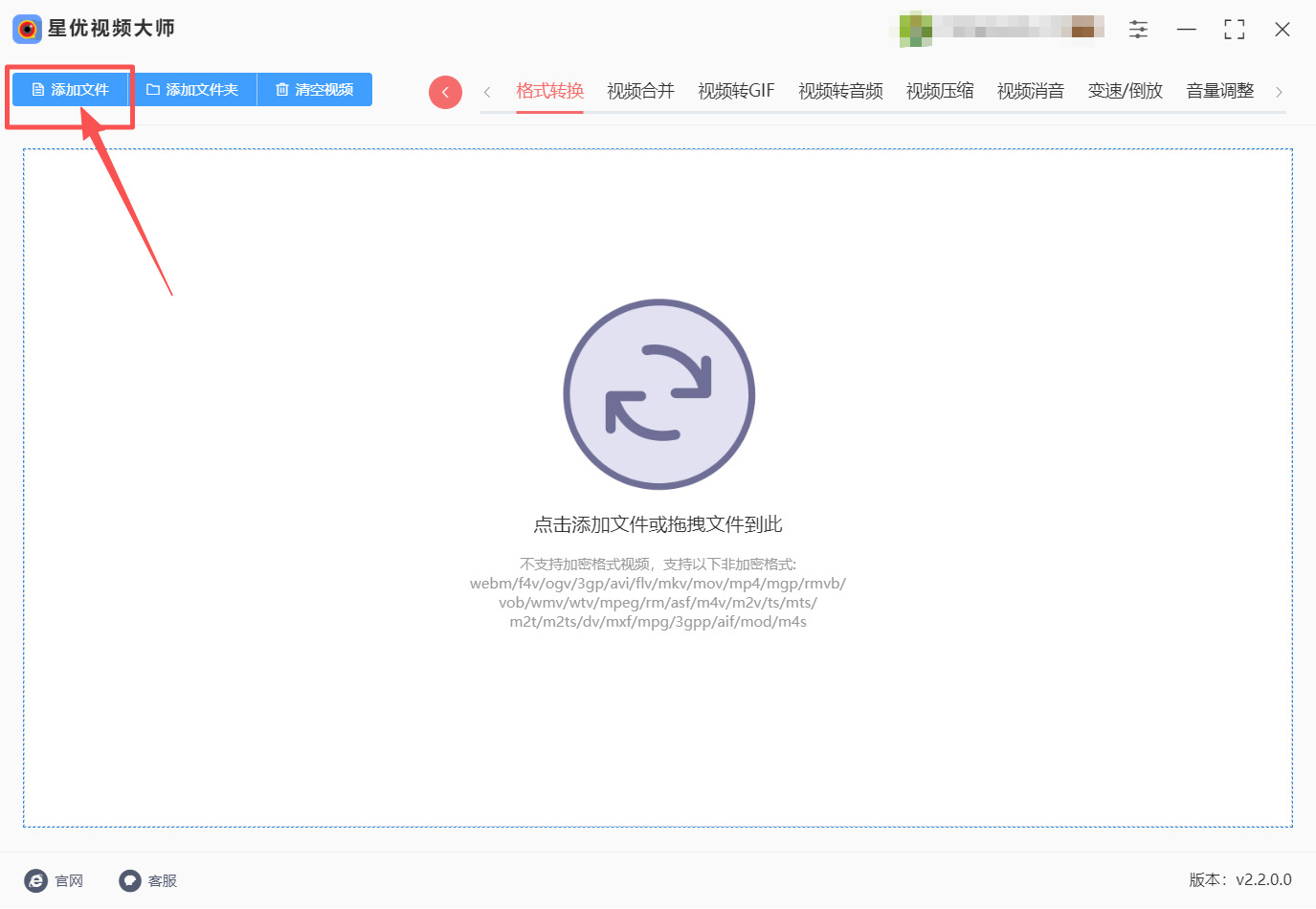Open the 客服 customer service chat icon
The width and height of the screenshot is (1316, 909).
[x=128, y=880]
